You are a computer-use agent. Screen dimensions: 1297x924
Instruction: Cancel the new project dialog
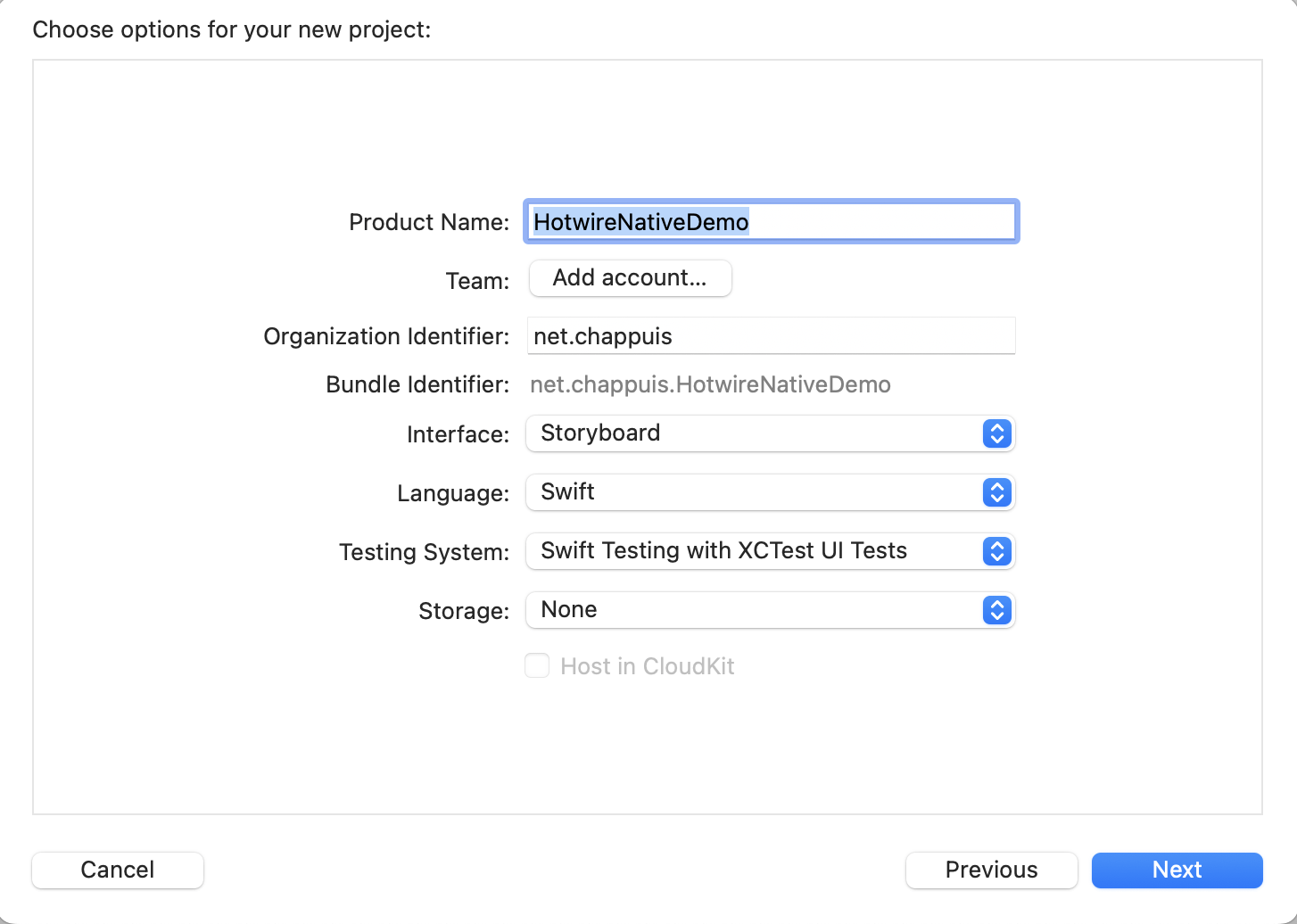pyautogui.click(x=118, y=870)
